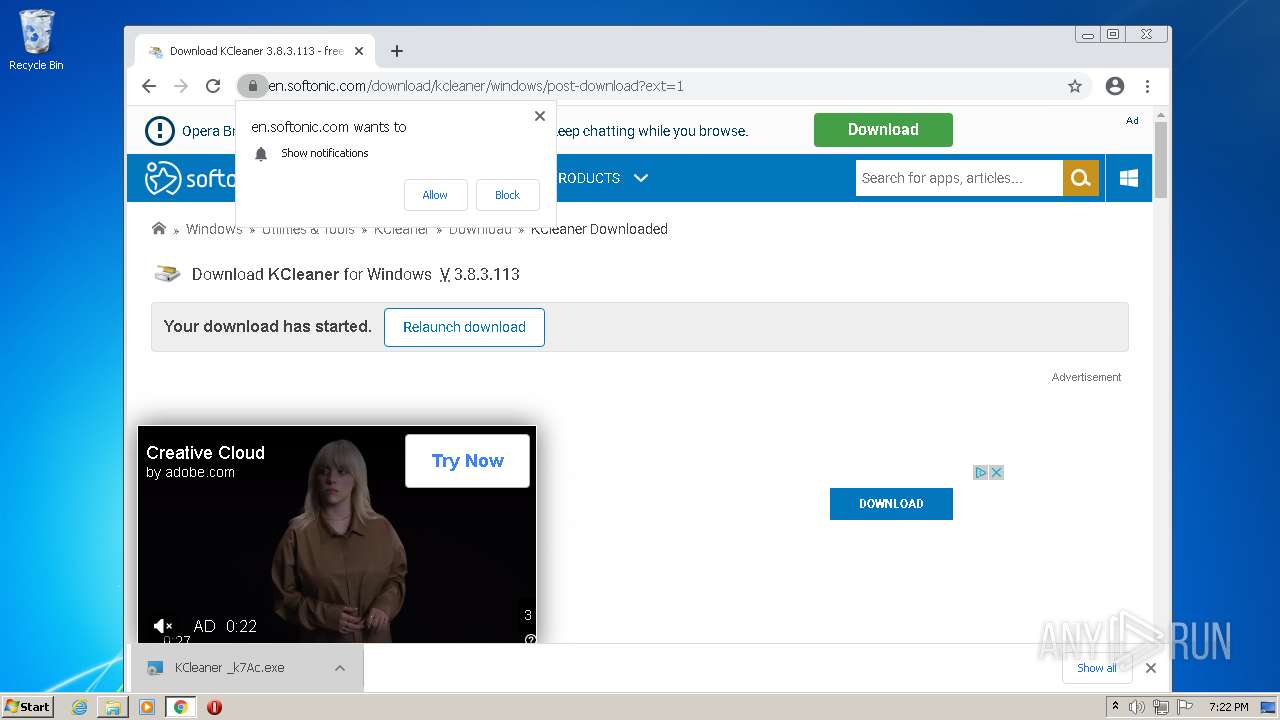
Task: Open the media player taskbar icon
Action: coord(147,707)
